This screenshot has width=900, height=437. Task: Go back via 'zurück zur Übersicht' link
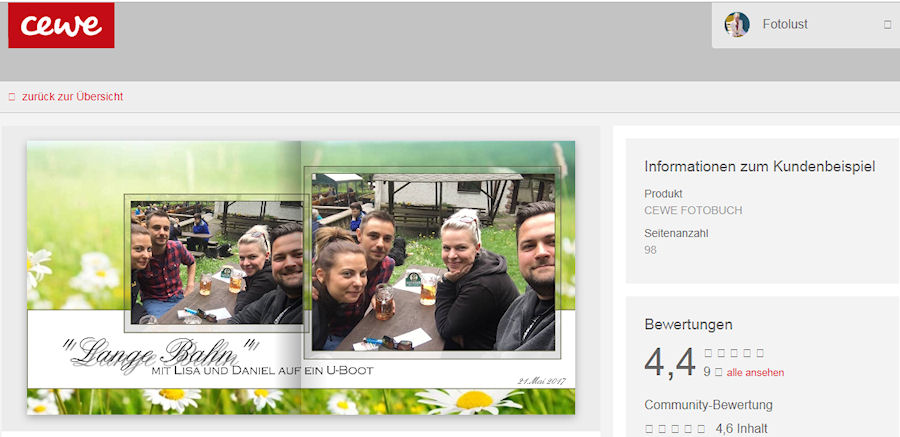pos(72,97)
